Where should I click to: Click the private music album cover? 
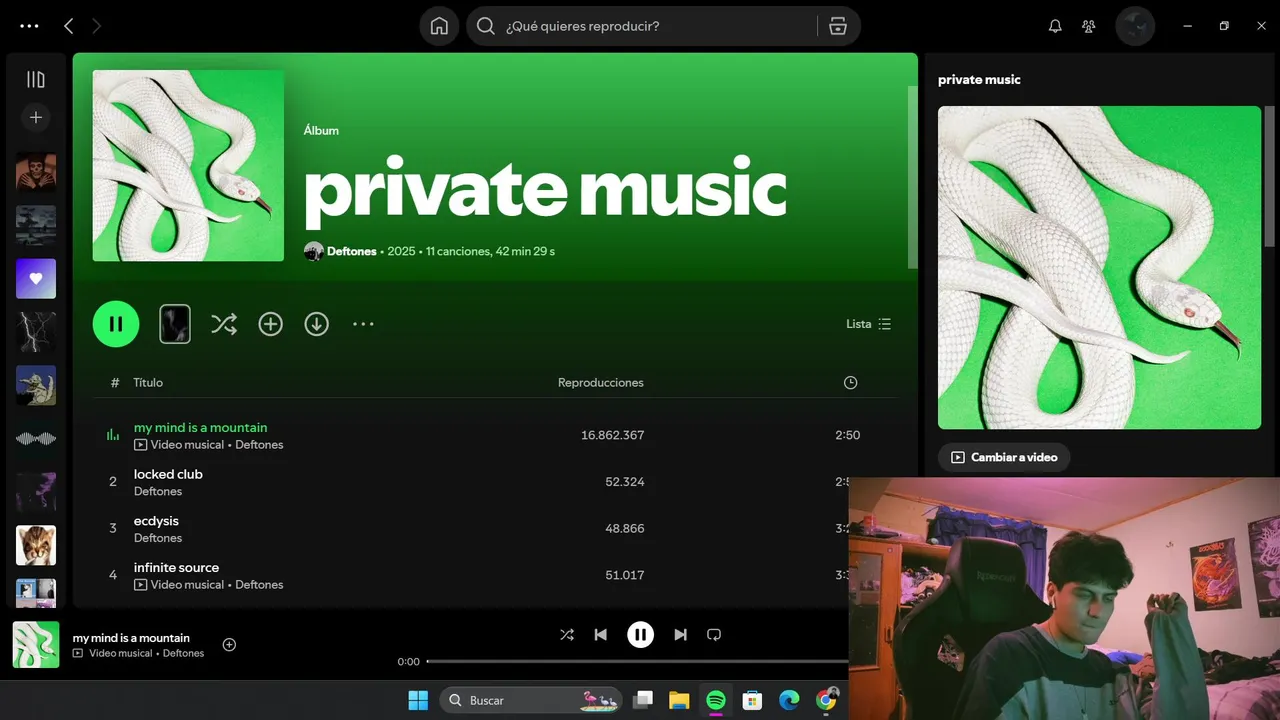[x=188, y=165]
